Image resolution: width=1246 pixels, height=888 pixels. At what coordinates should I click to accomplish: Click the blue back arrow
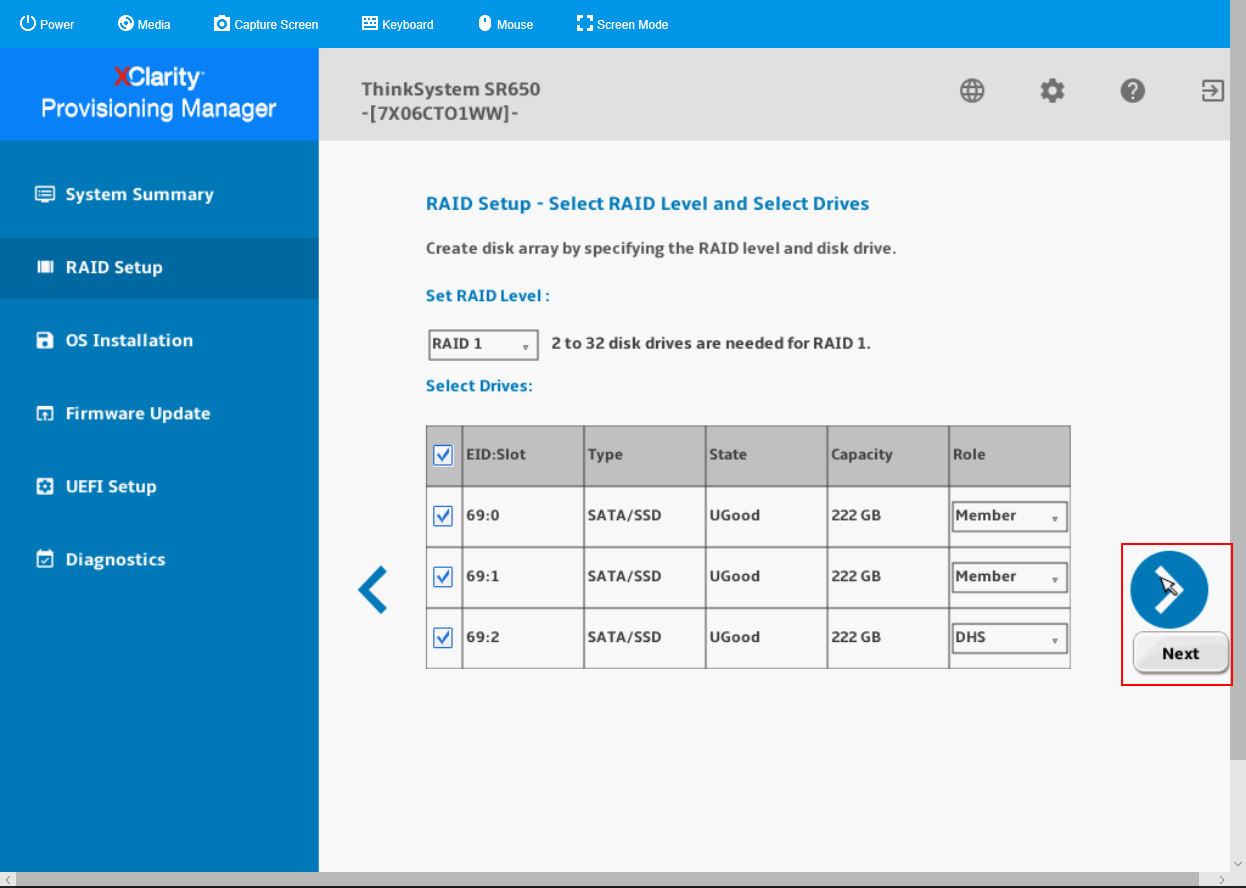pyautogui.click(x=372, y=589)
